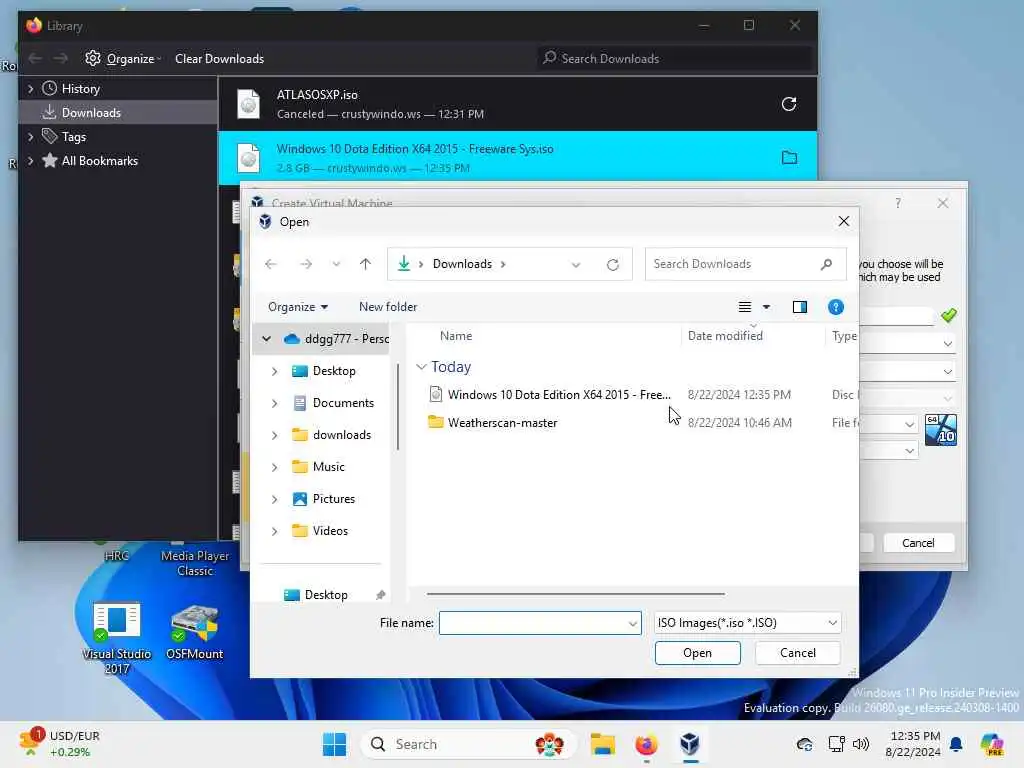The width and height of the screenshot is (1024, 768).
Task: Refresh the Downloads folder view
Action: (613, 264)
